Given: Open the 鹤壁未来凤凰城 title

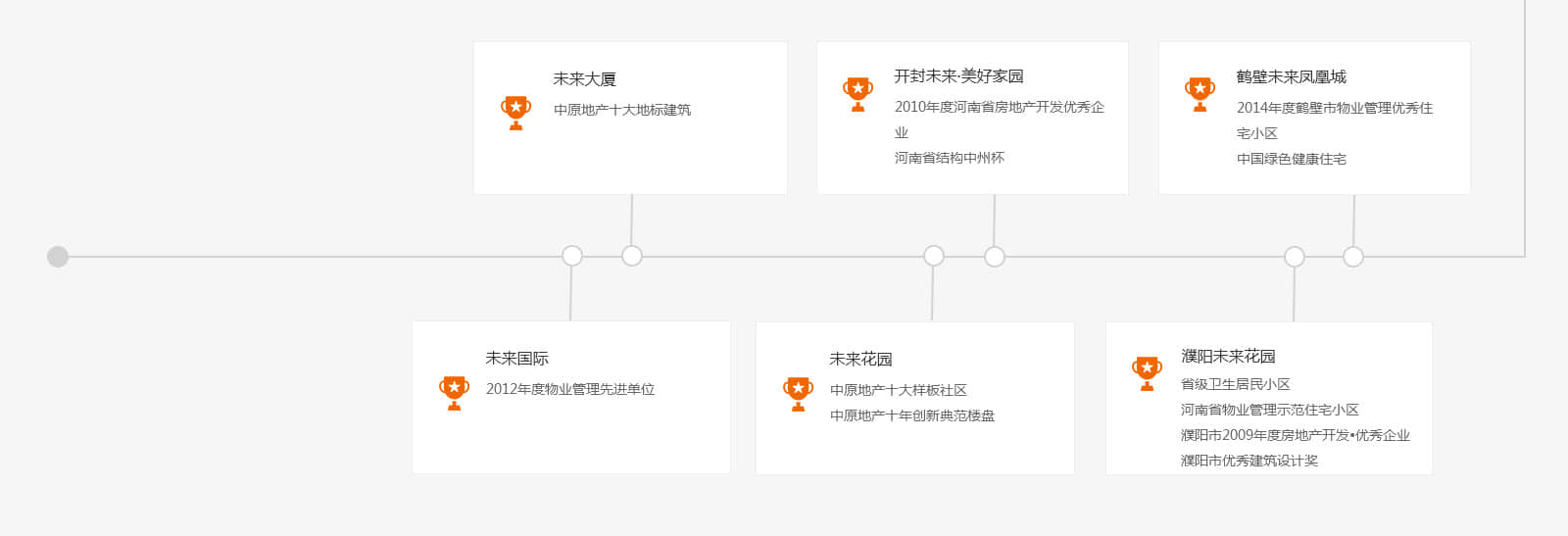Looking at the screenshot, I should pos(1291,76).
